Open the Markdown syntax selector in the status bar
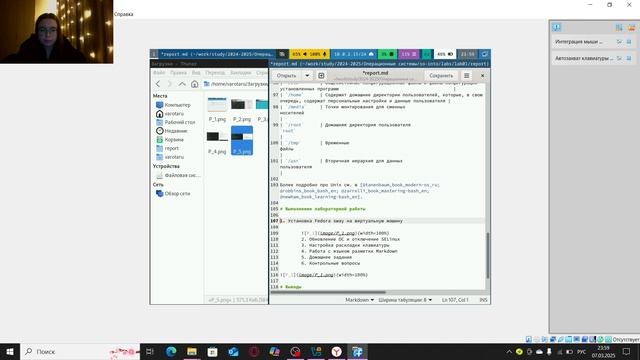This screenshot has width=640, height=360. (x=359, y=300)
